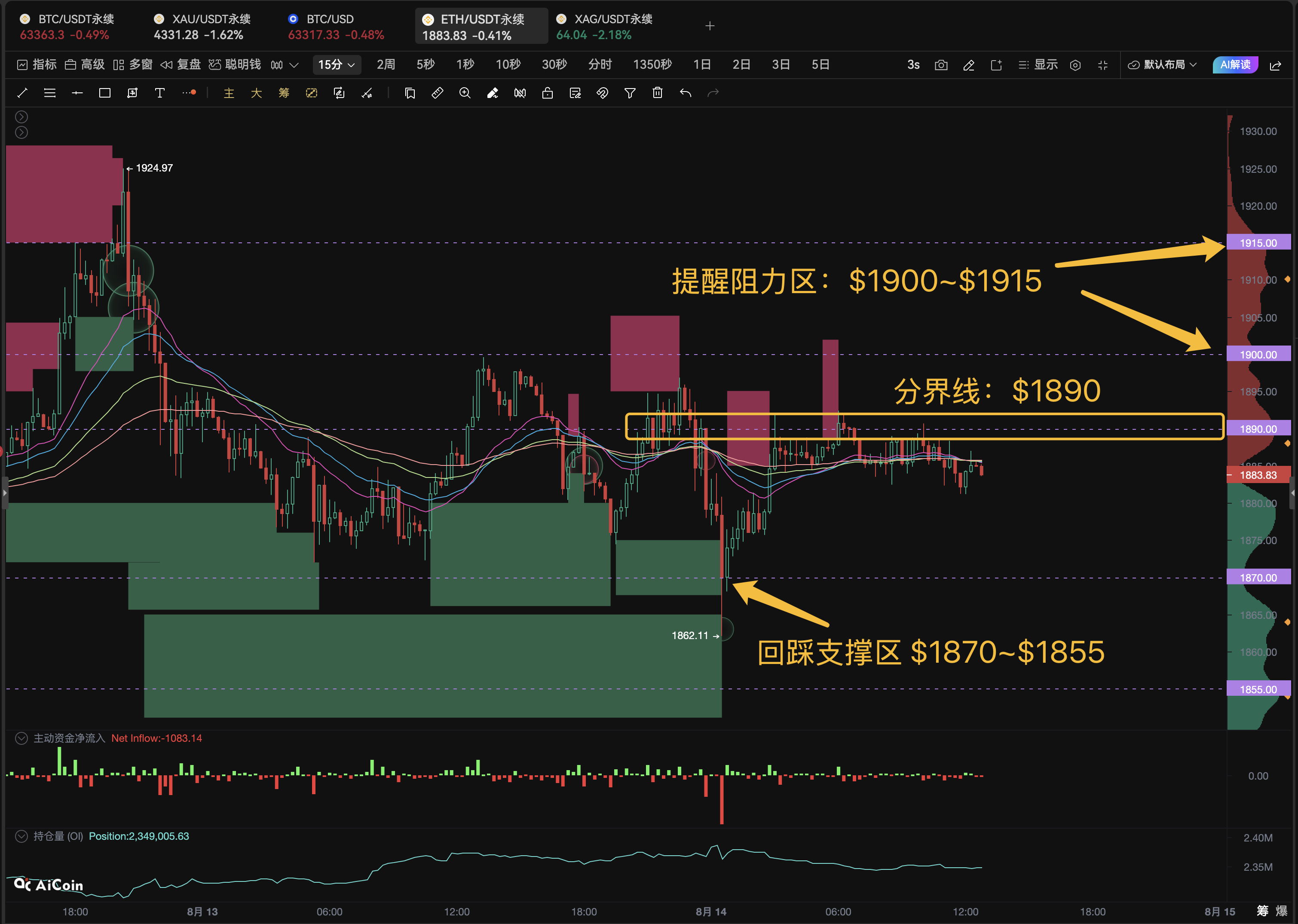Click the settings hexagon icon
This screenshot has width=1298, height=924.
pyautogui.click(x=1075, y=65)
